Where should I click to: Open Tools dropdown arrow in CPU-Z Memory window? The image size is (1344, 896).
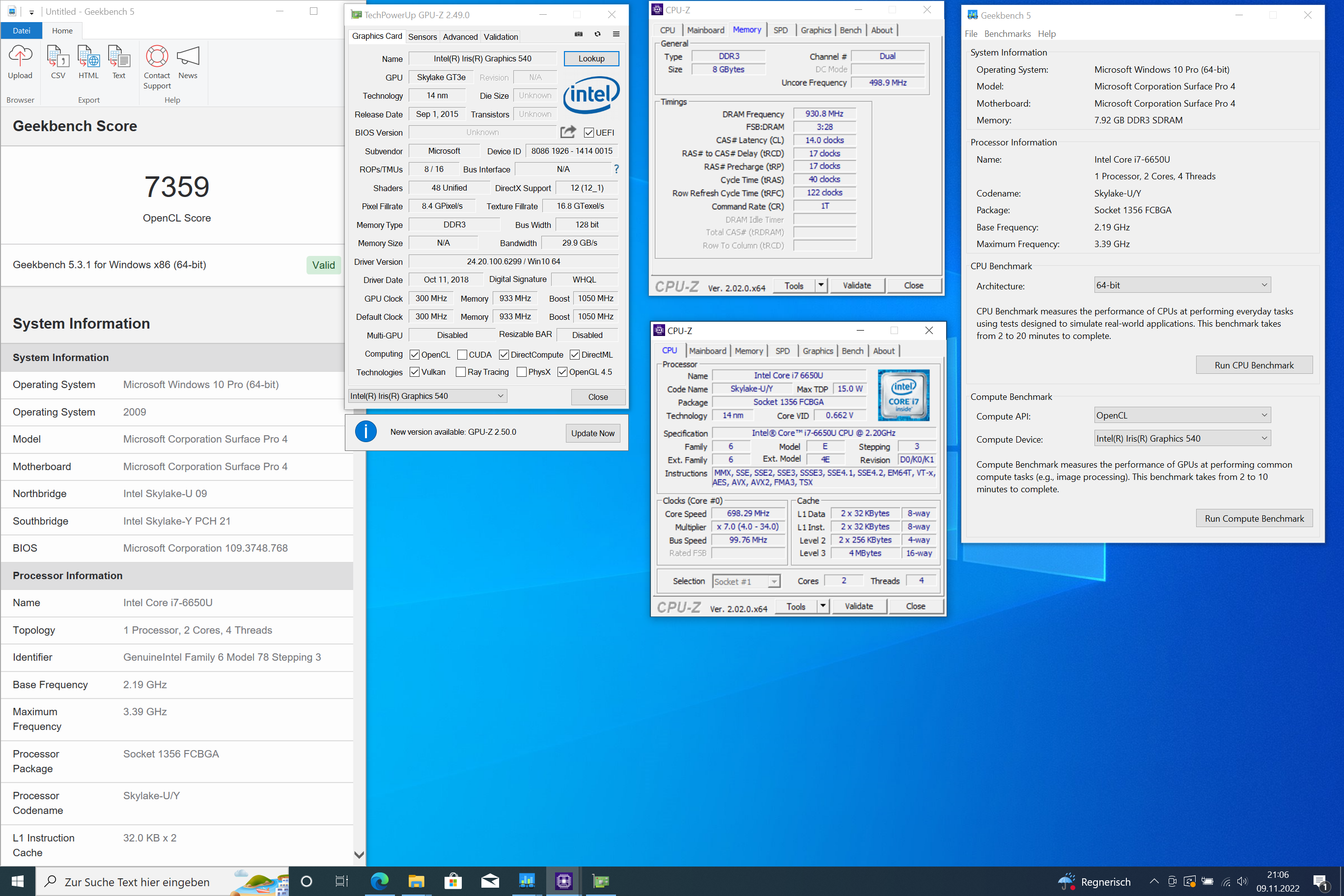coord(820,284)
